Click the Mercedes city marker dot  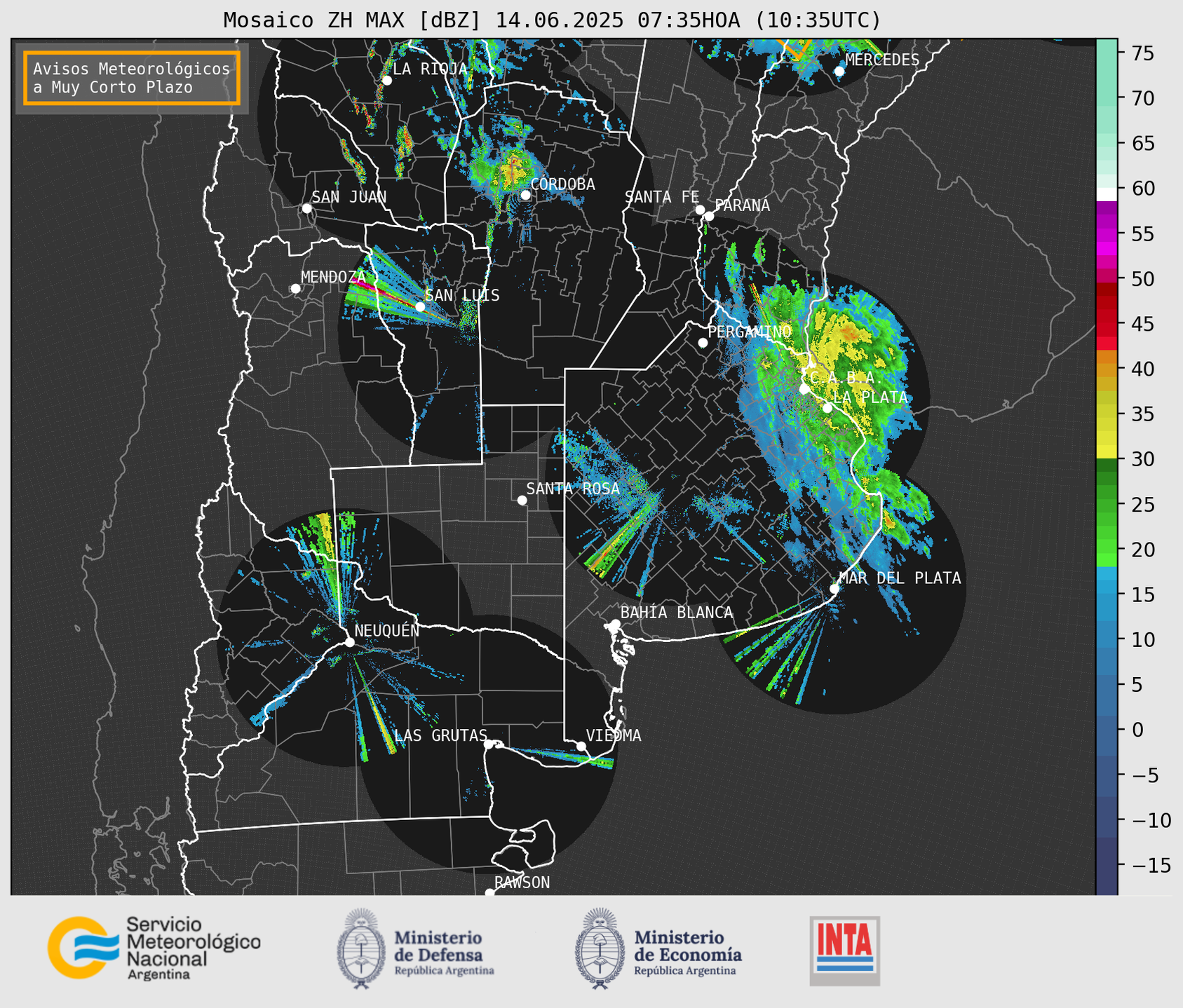coord(839,71)
